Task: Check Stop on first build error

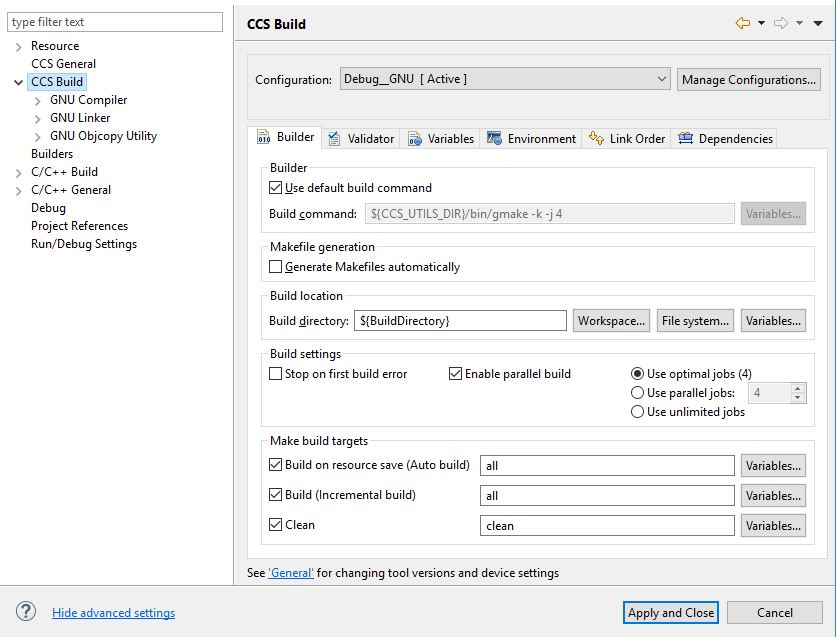Action: click(277, 374)
